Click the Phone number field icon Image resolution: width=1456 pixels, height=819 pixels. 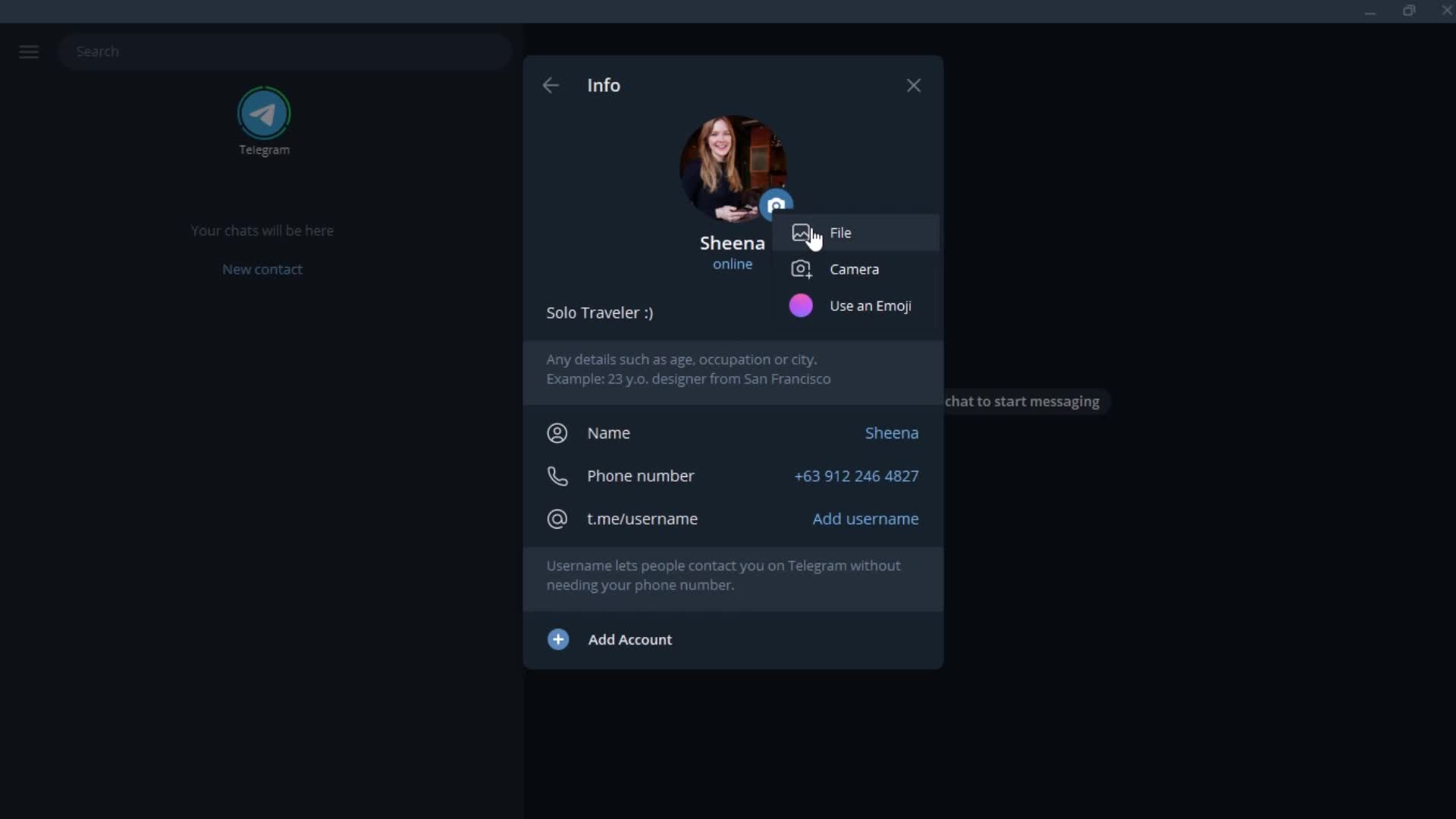pos(559,476)
